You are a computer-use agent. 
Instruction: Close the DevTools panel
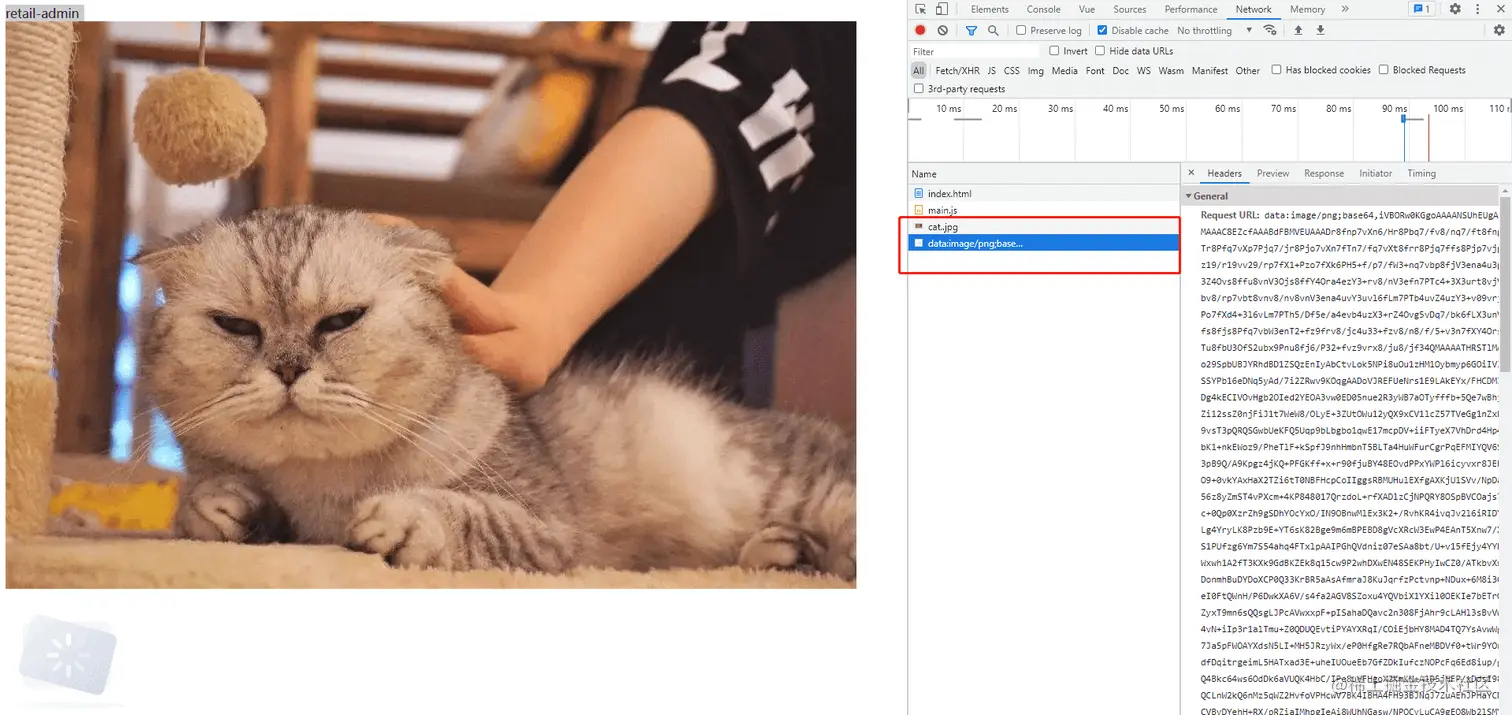pos(1499,9)
